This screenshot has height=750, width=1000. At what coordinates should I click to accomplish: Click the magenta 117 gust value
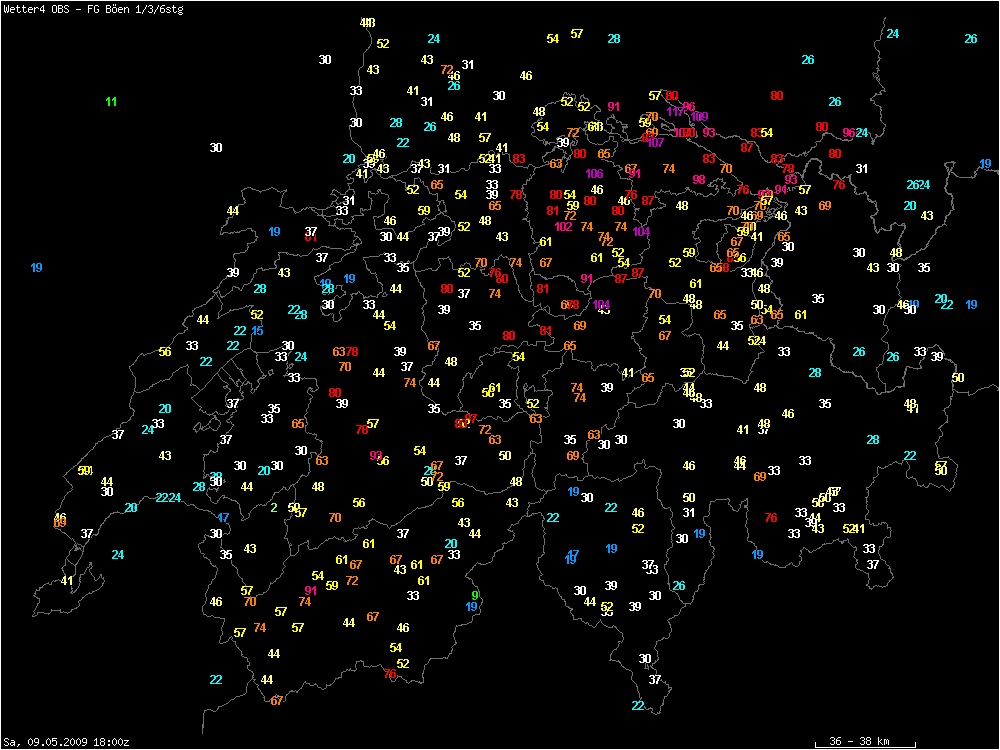click(673, 113)
